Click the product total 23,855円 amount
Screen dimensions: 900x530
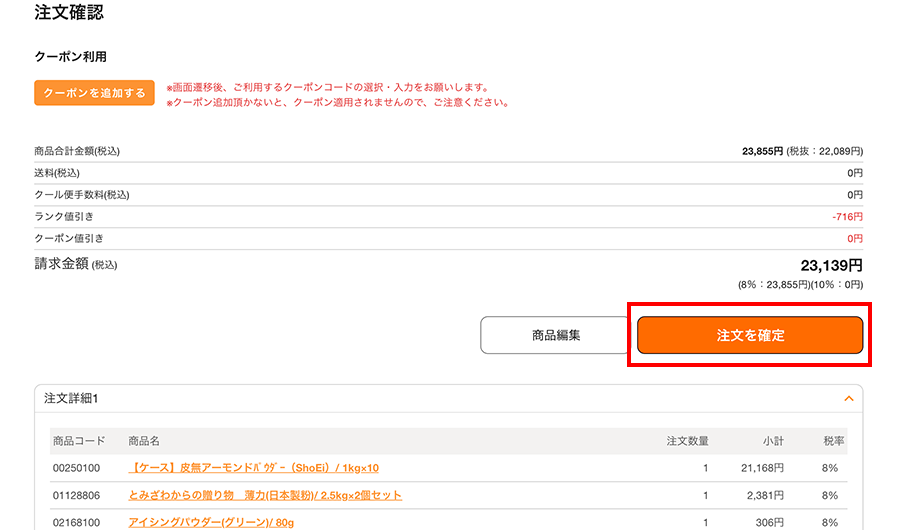[x=762, y=151]
